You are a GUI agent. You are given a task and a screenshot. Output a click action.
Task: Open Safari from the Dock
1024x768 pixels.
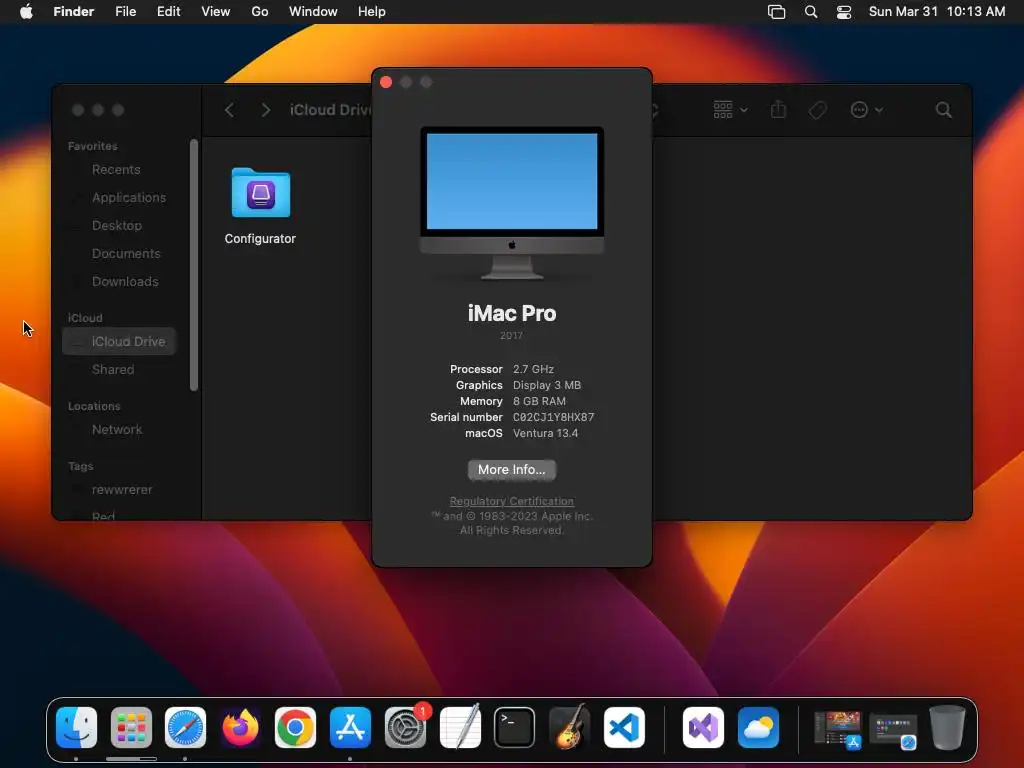click(185, 727)
